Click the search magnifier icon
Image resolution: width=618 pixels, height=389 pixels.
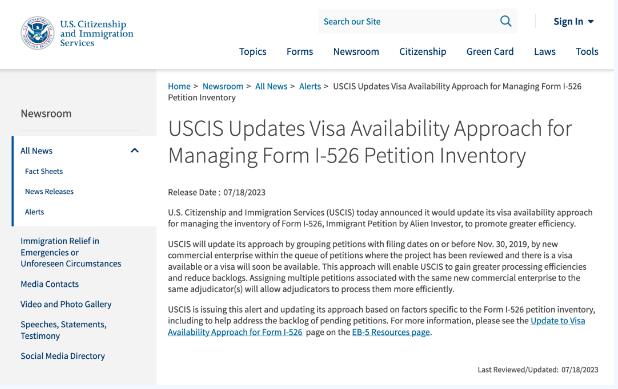click(505, 21)
